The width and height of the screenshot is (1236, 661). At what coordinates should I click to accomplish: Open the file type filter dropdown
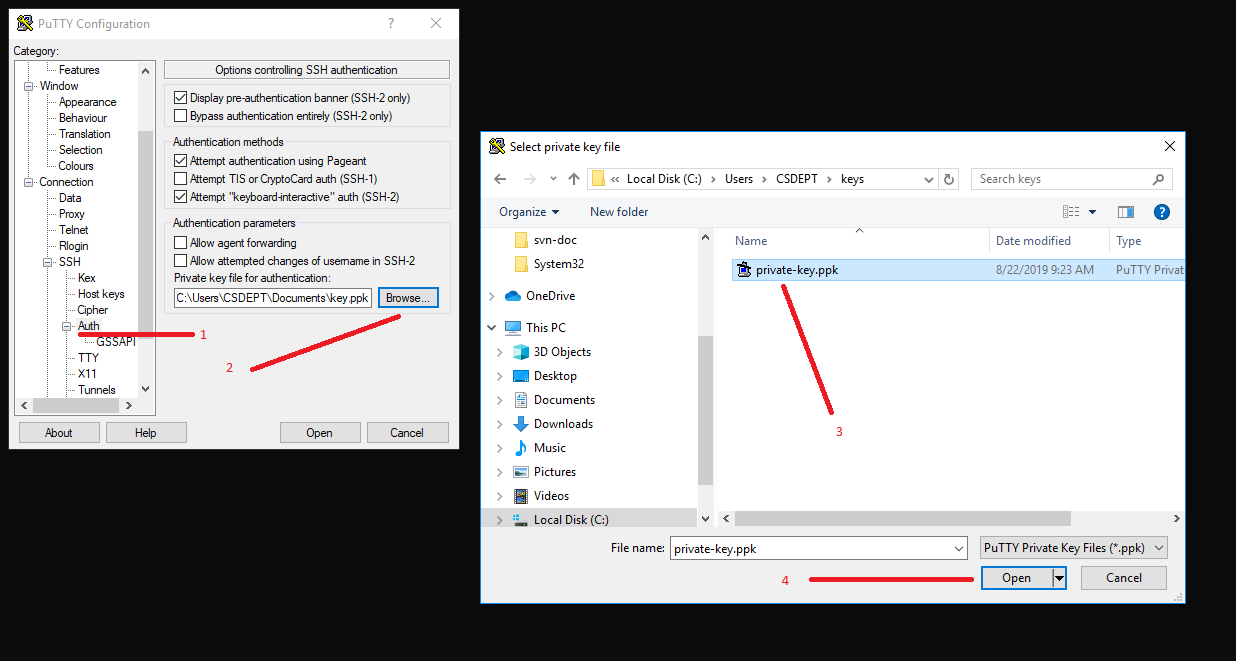coord(1074,548)
